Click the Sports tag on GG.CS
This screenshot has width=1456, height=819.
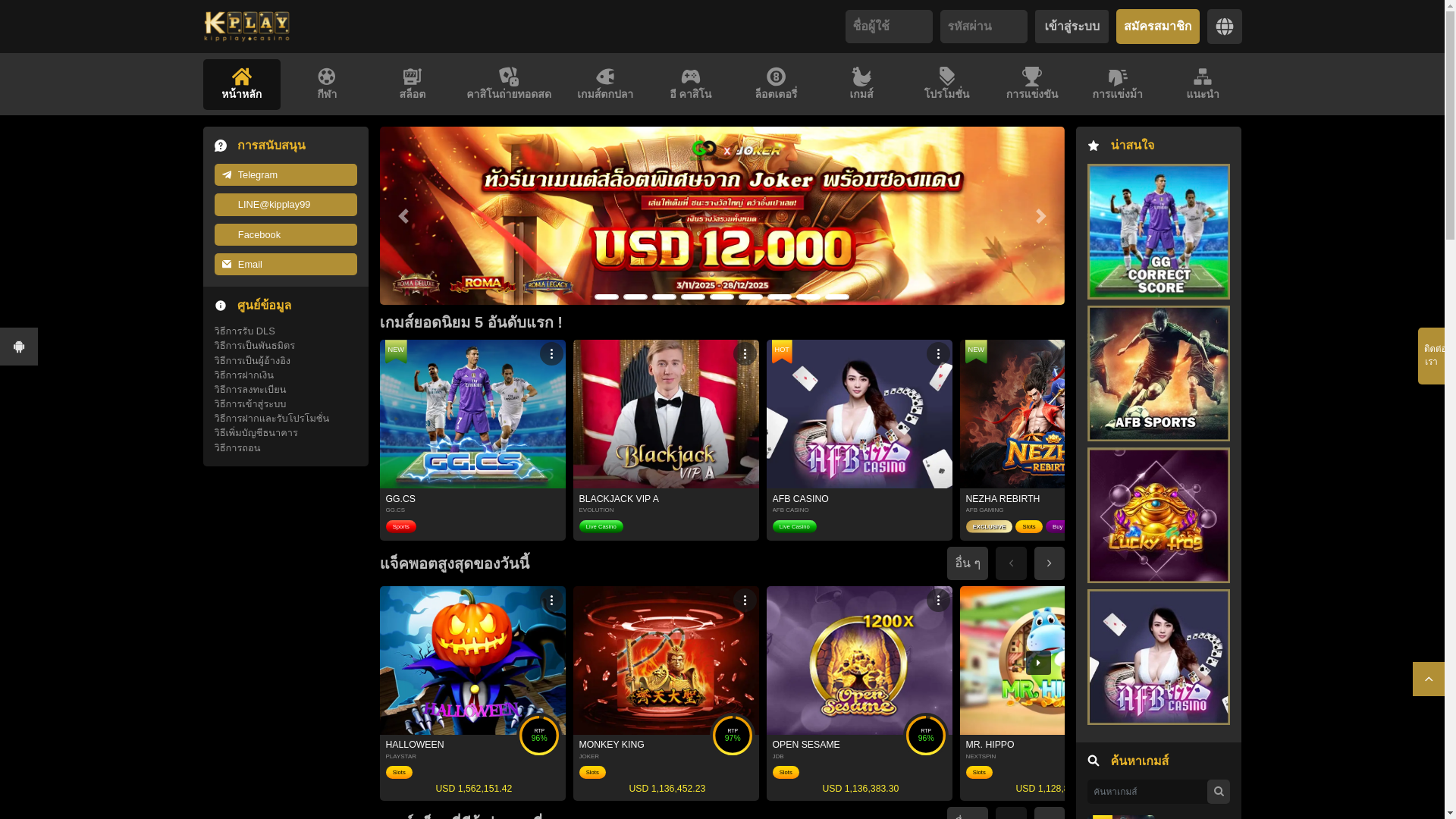pos(400,526)
